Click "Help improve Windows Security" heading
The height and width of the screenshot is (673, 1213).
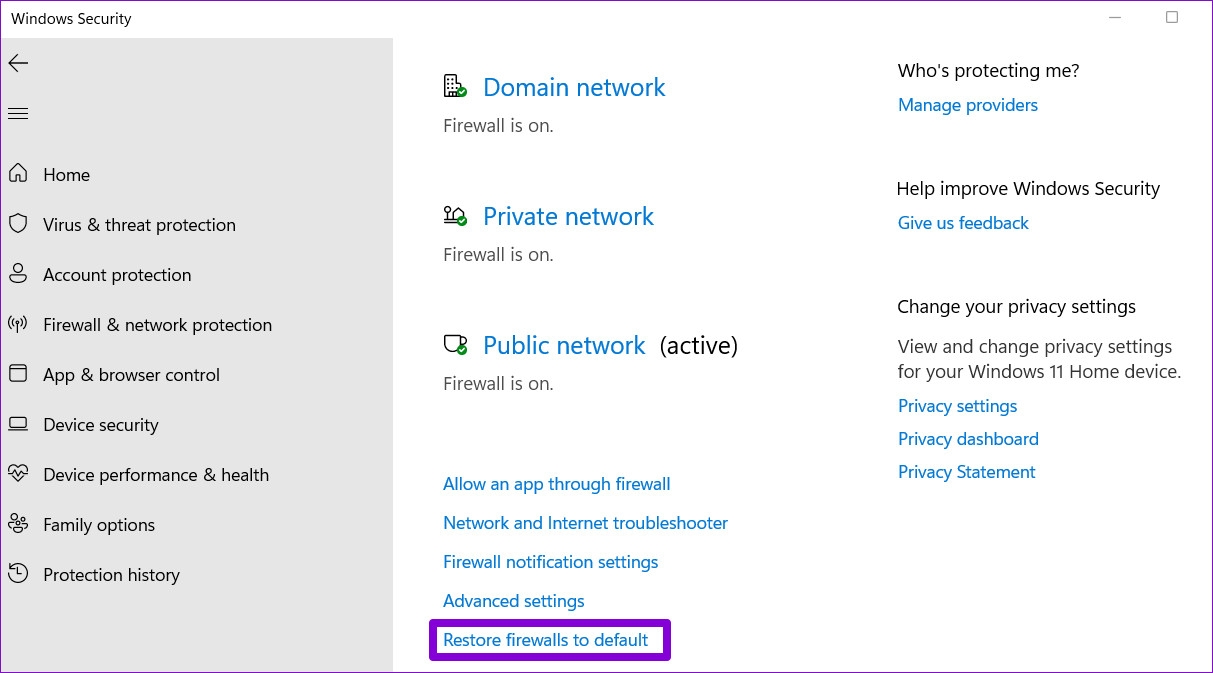tap(1028, 188)
